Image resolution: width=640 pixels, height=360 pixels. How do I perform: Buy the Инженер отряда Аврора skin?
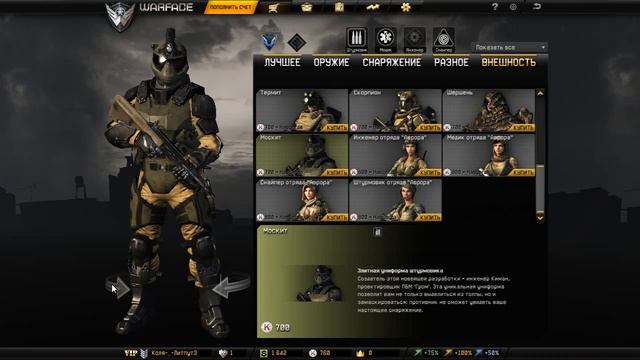coord(430,173)
